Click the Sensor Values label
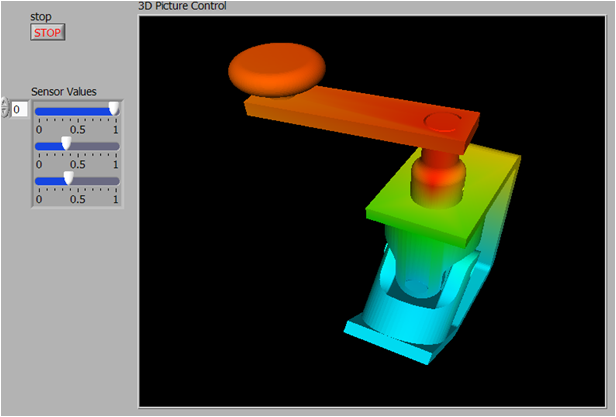This screenshot has width=616, height=417. [64, 91]
